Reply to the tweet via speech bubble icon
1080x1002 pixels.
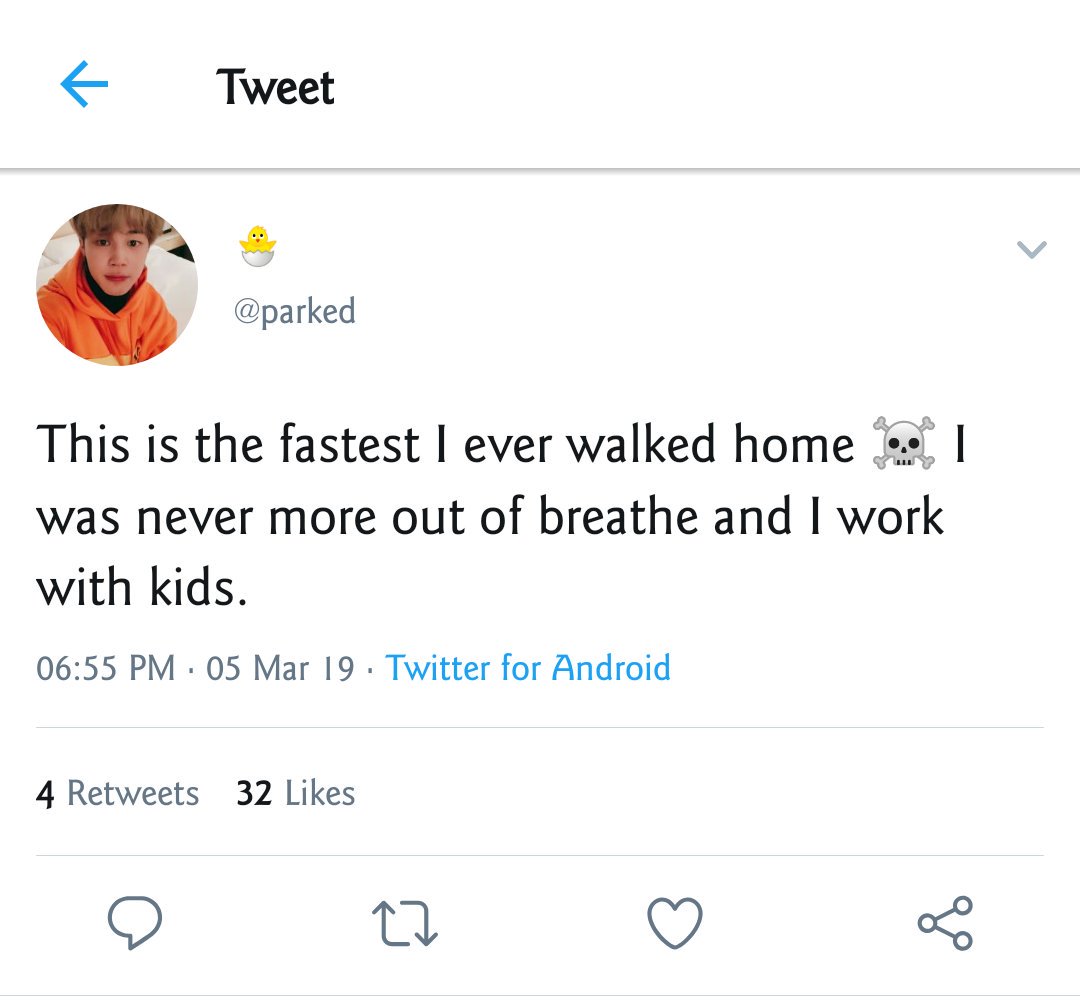135,923
